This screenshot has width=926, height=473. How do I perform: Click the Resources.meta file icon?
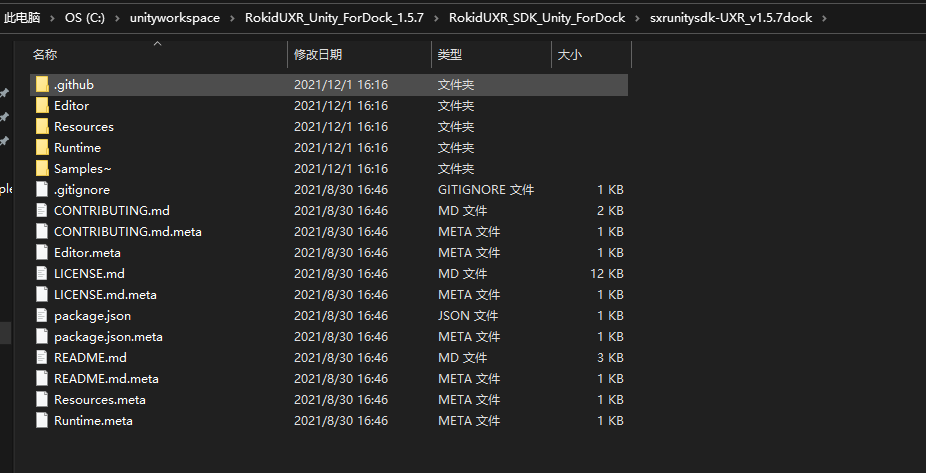pos(41,399)
